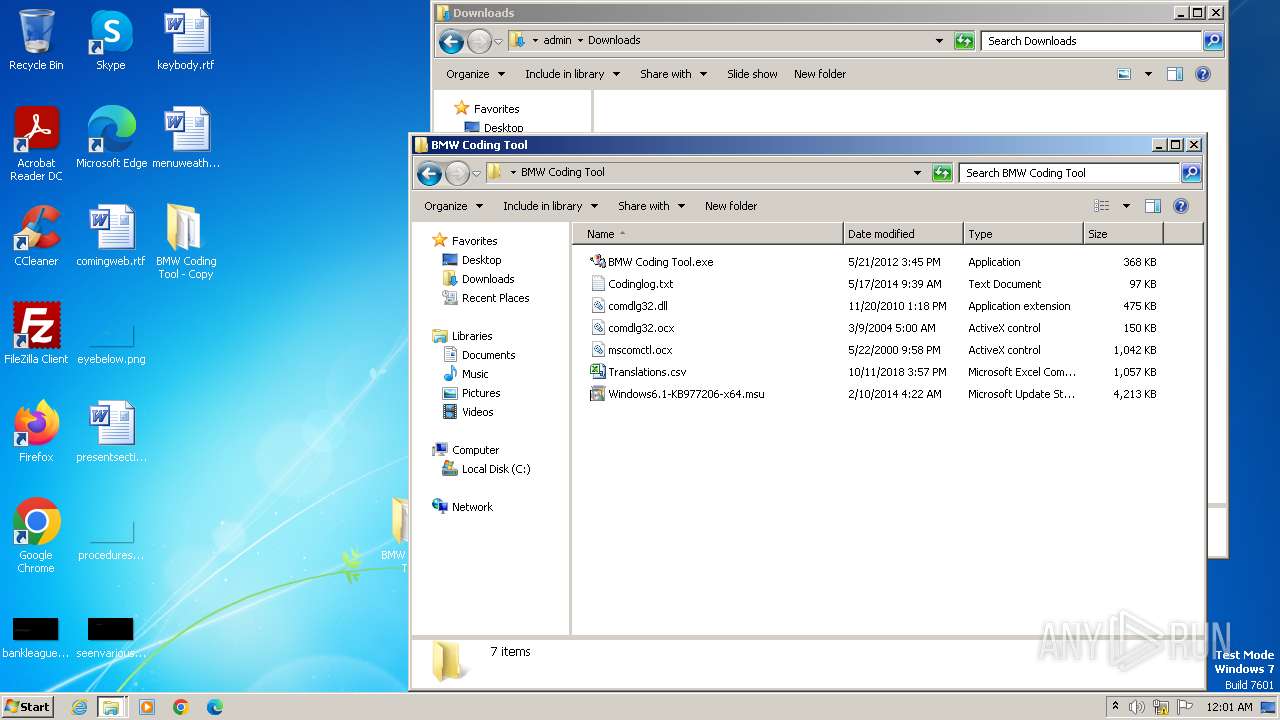This screenshot has height=720, width=1280.
Task: Select Documents library in sidebar
Action: (x=488, y=355)
